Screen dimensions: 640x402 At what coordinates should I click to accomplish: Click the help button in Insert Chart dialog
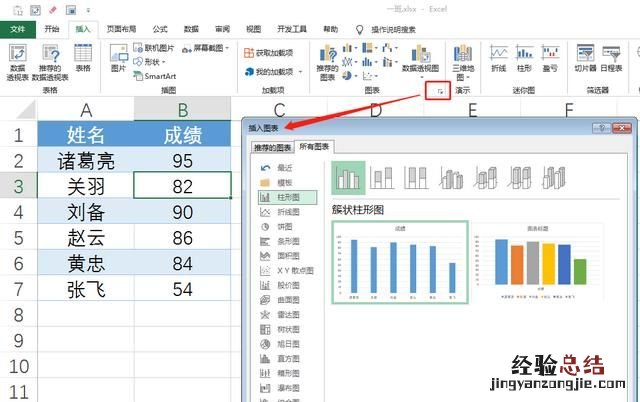coord(602,128)
